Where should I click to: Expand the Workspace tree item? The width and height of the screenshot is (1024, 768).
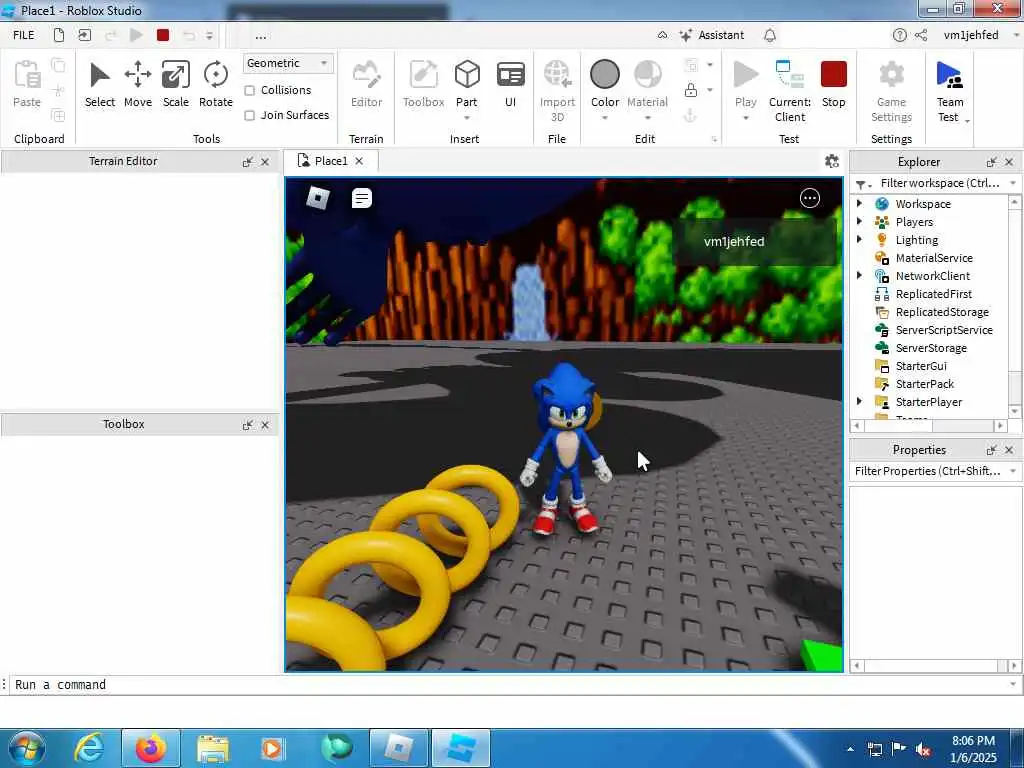coord(859,204)
